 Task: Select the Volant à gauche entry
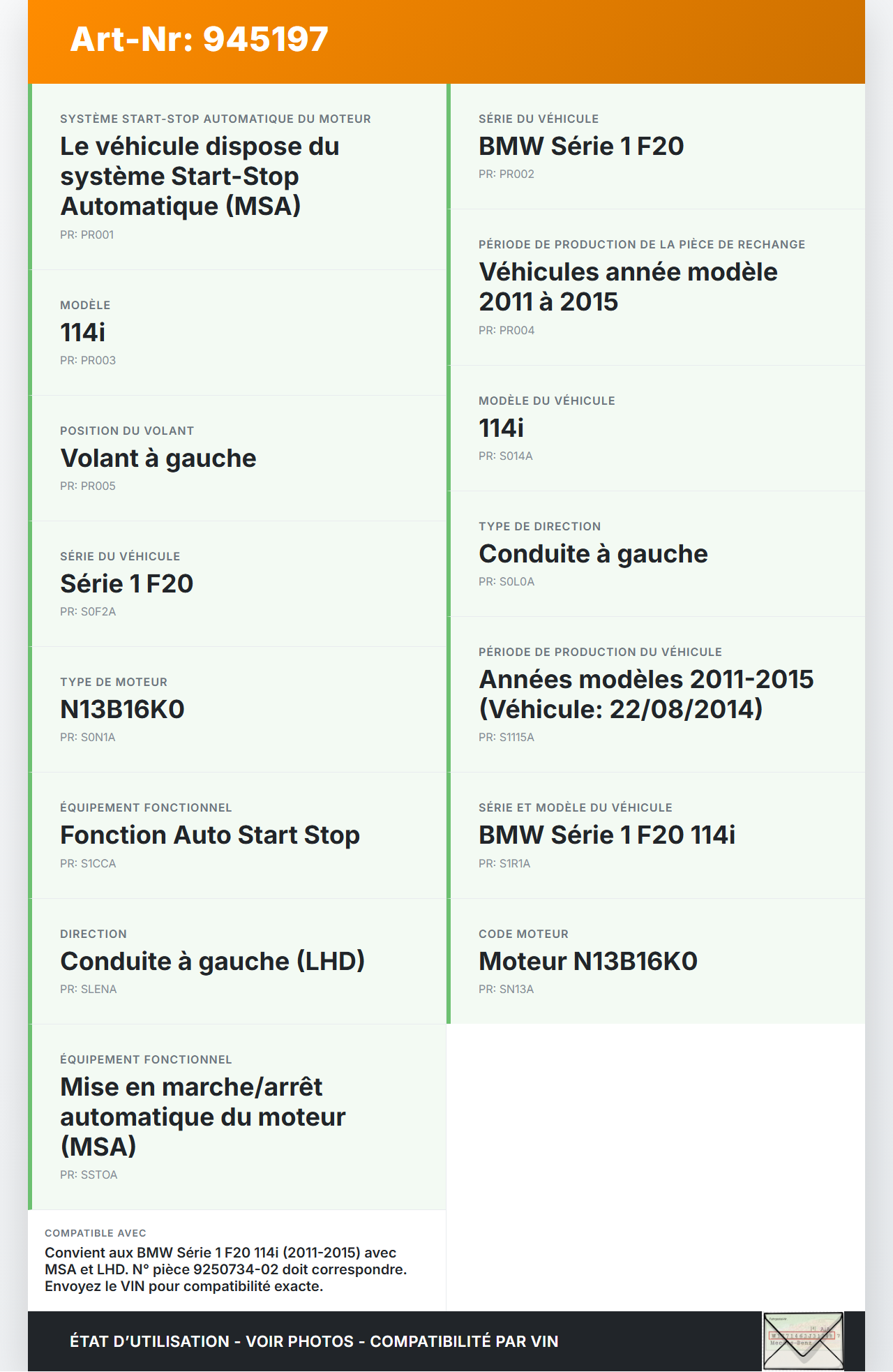[x=158, y=458]
